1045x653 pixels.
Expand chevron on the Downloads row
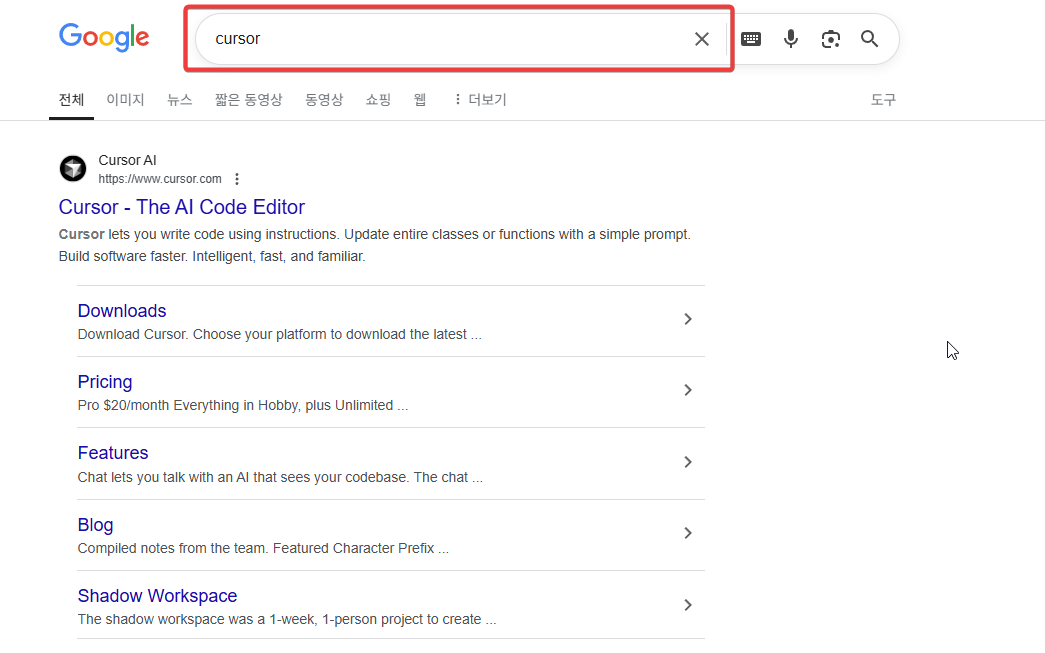point(688,319)
